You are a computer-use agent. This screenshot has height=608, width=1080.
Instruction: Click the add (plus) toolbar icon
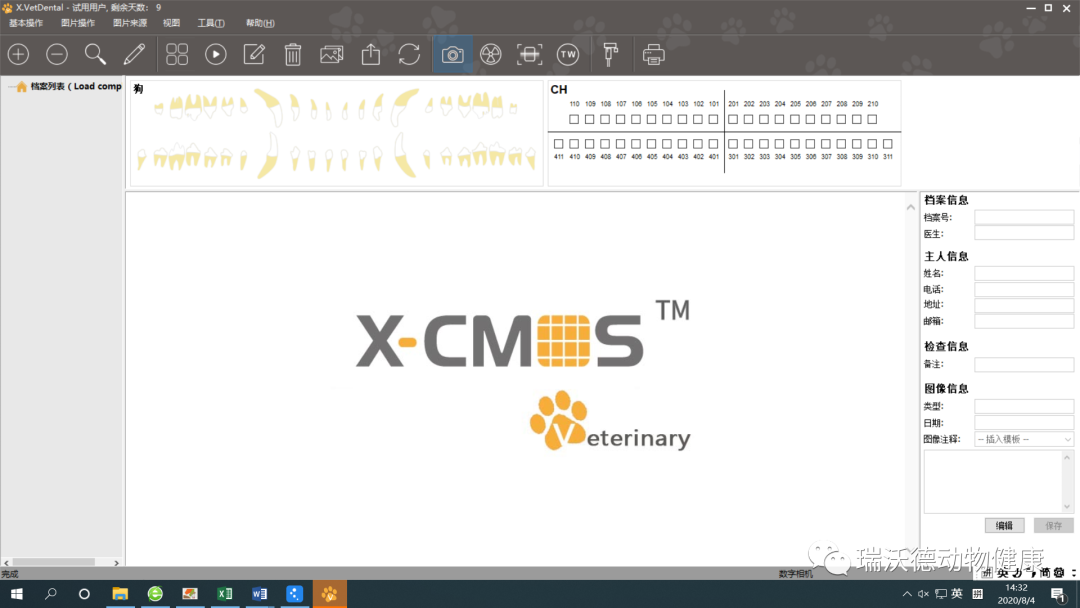coord(19,54)
